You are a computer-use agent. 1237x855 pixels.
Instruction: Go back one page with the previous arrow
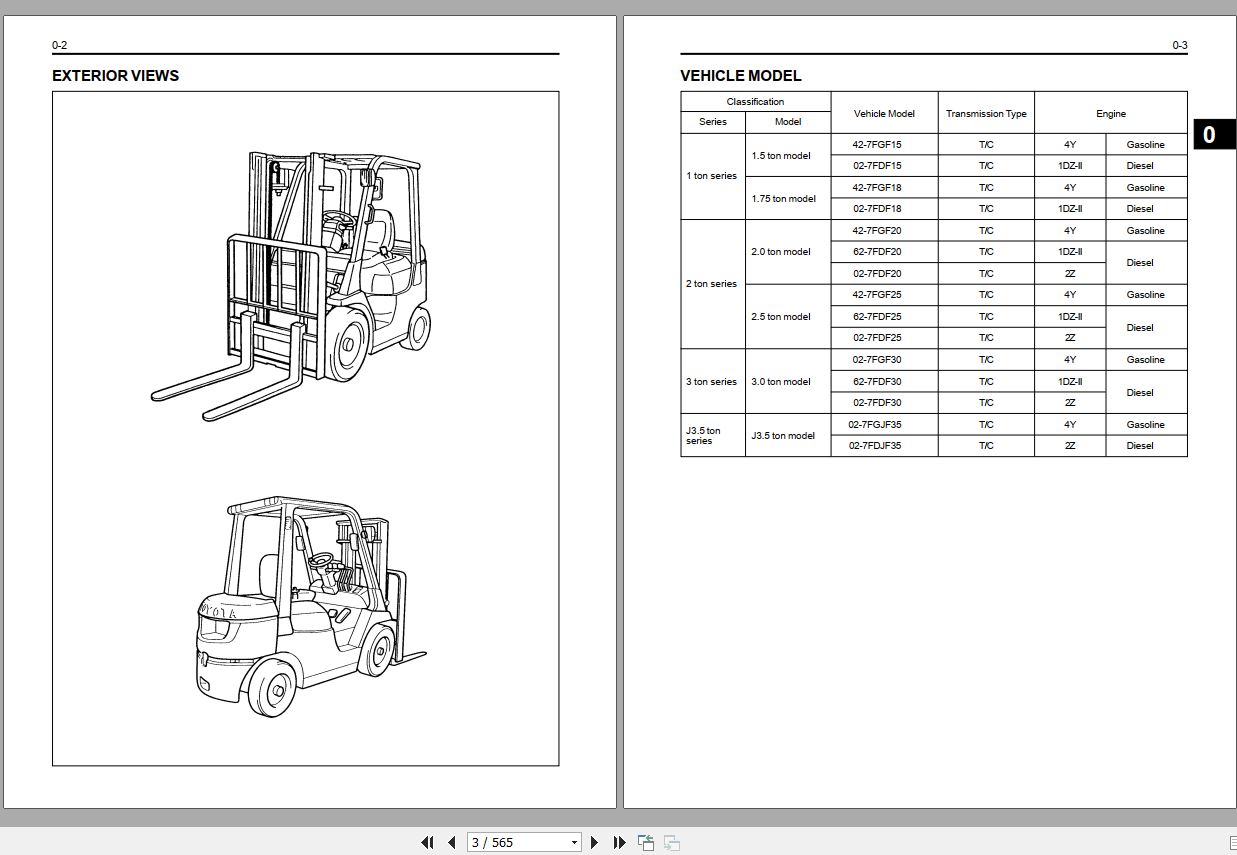point(451,842)
